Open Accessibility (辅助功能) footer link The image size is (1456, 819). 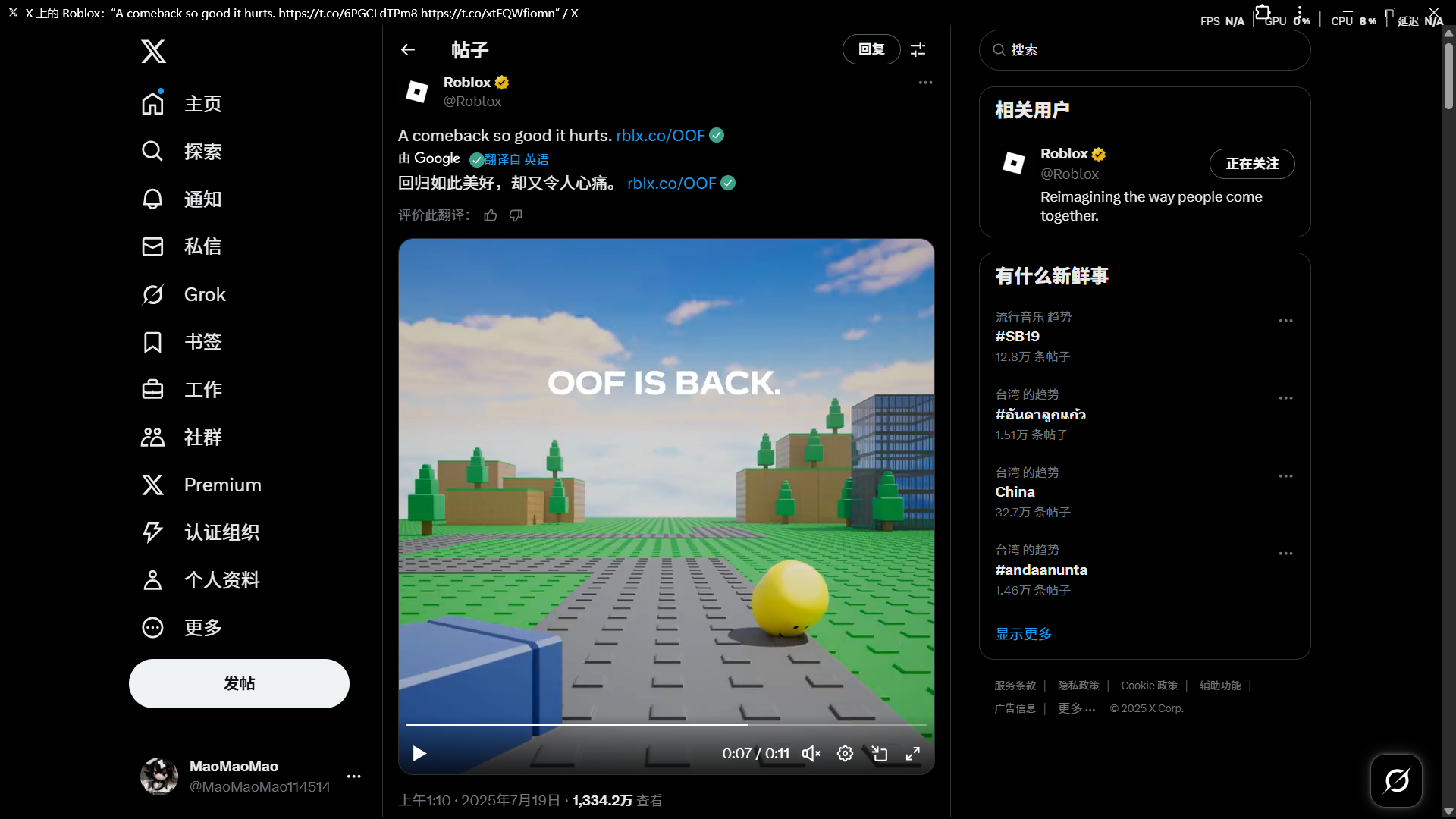pyautogui.click(x=1220, y=686)
